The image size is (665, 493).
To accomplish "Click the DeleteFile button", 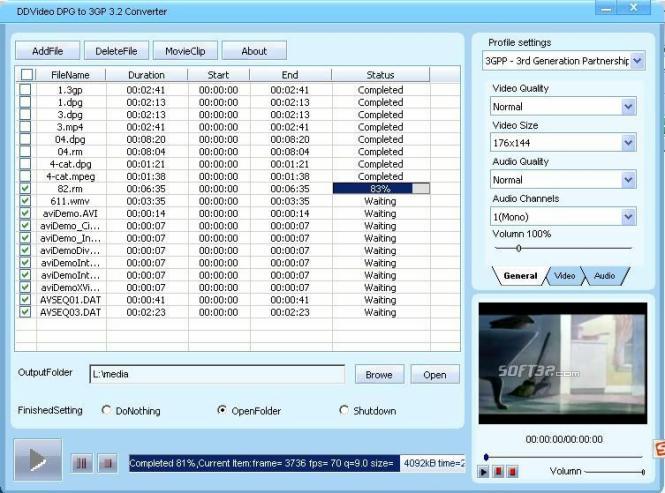I will click(x=116, y=51).
